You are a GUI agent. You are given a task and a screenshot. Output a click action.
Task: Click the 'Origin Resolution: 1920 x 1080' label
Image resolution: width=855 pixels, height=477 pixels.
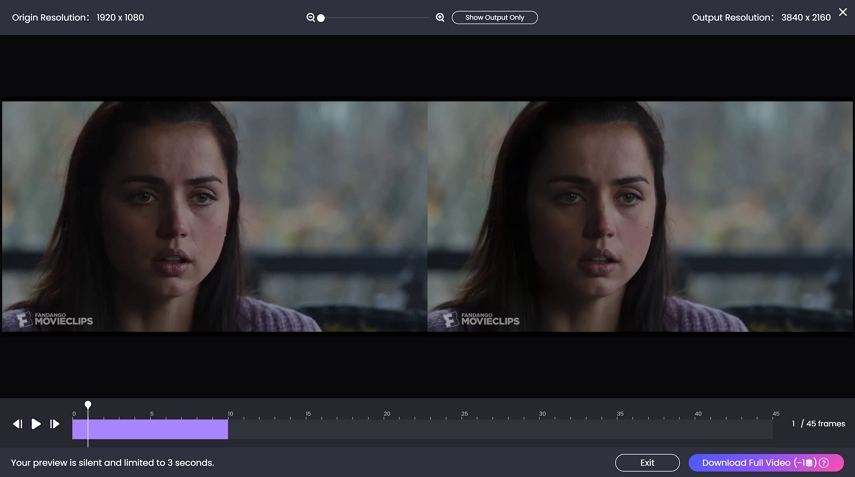pyautogui.click(x=78, y=17)
